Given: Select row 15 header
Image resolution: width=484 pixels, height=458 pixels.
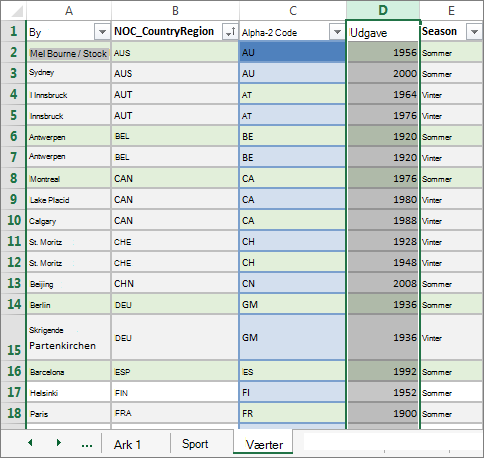Looking at the screenshot, I should (x=14, y=337).
